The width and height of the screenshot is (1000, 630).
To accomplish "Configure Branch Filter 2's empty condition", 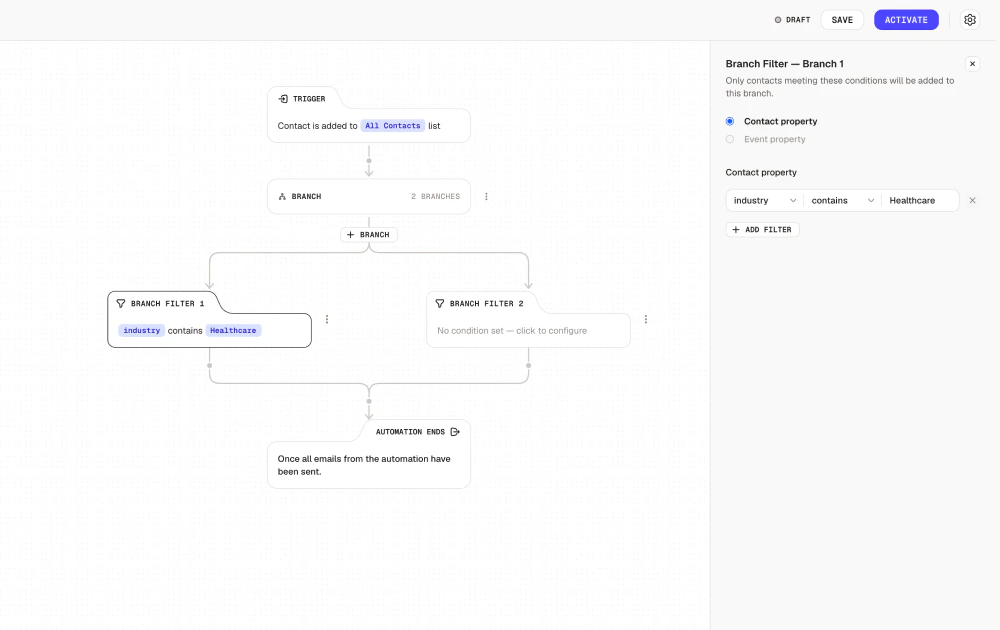I will (511, 330).
